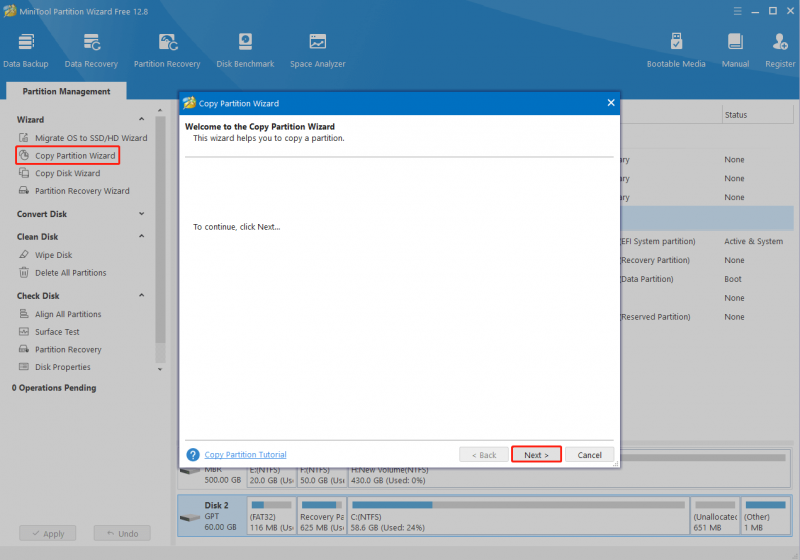
Task: Select the Partition Management tab
Action: coord(66,91)
